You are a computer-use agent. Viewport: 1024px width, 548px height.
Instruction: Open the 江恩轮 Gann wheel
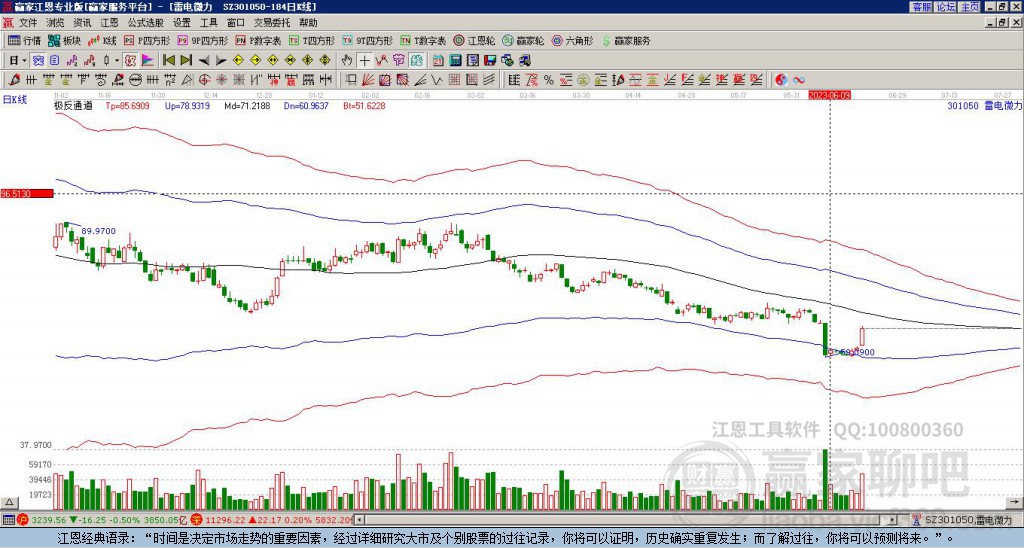click(474, 40)
